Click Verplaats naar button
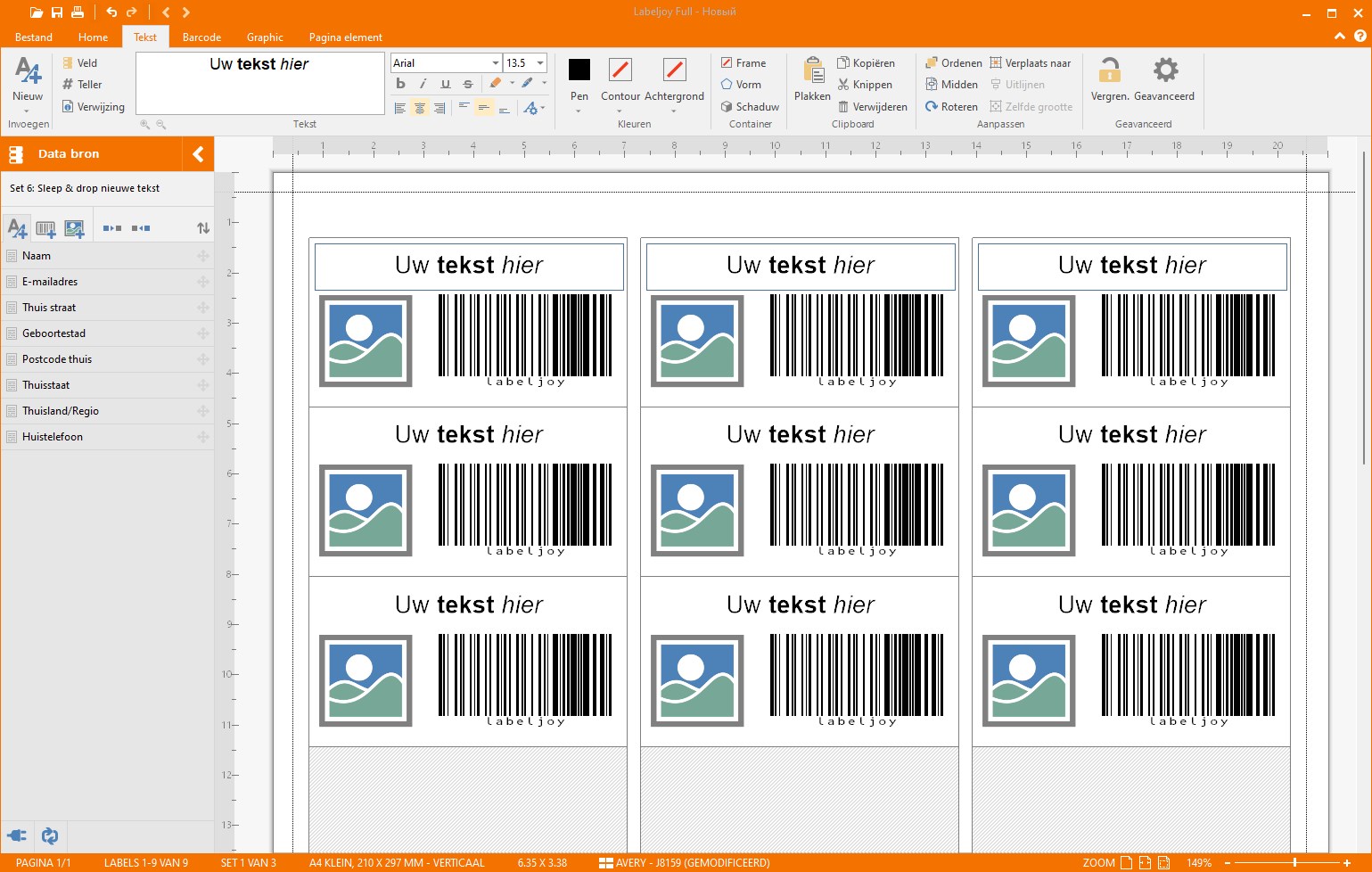The image size is (1372, 872). 1031,63
